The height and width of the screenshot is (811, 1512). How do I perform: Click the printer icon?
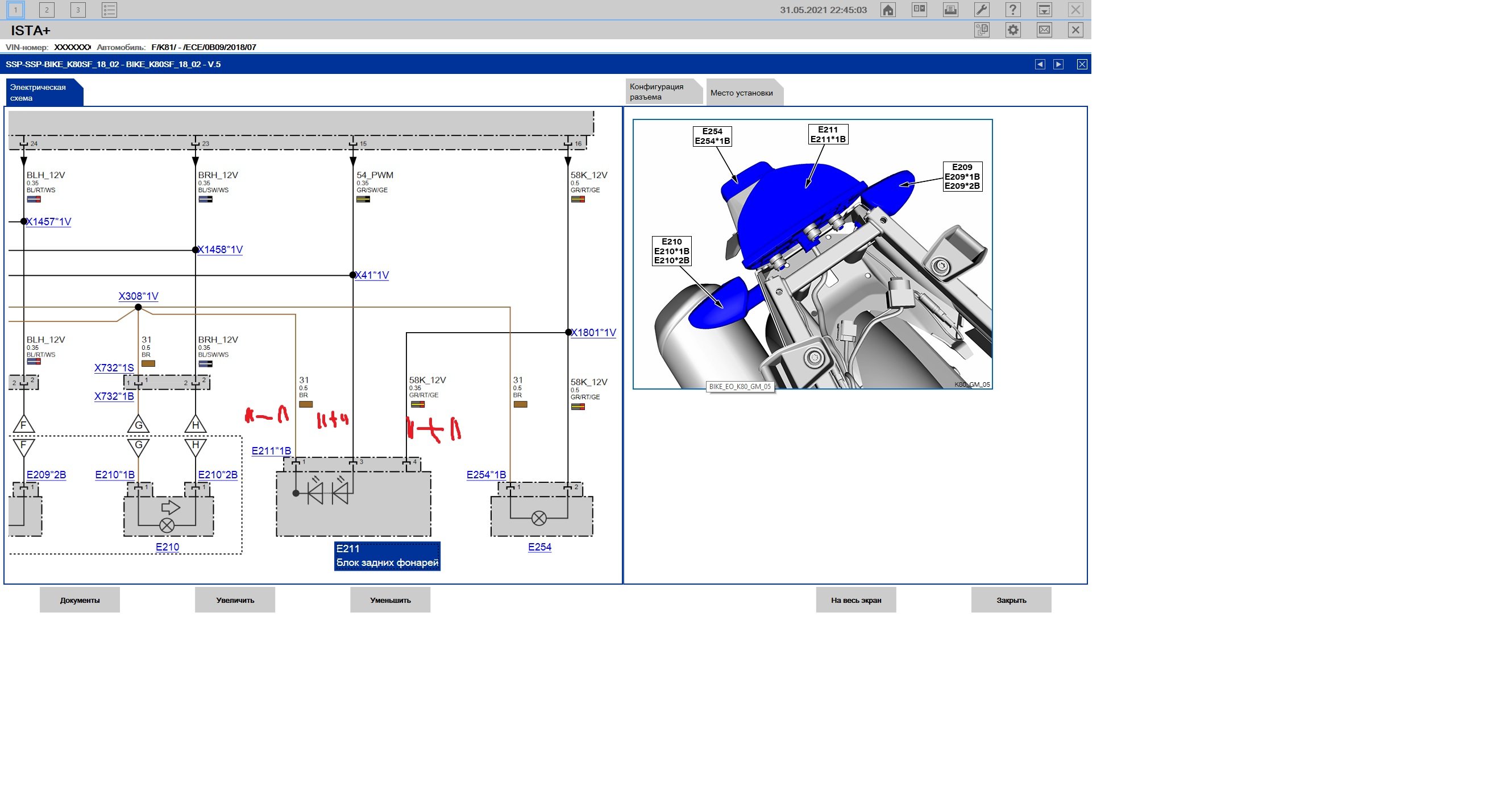tap(950, 10)
